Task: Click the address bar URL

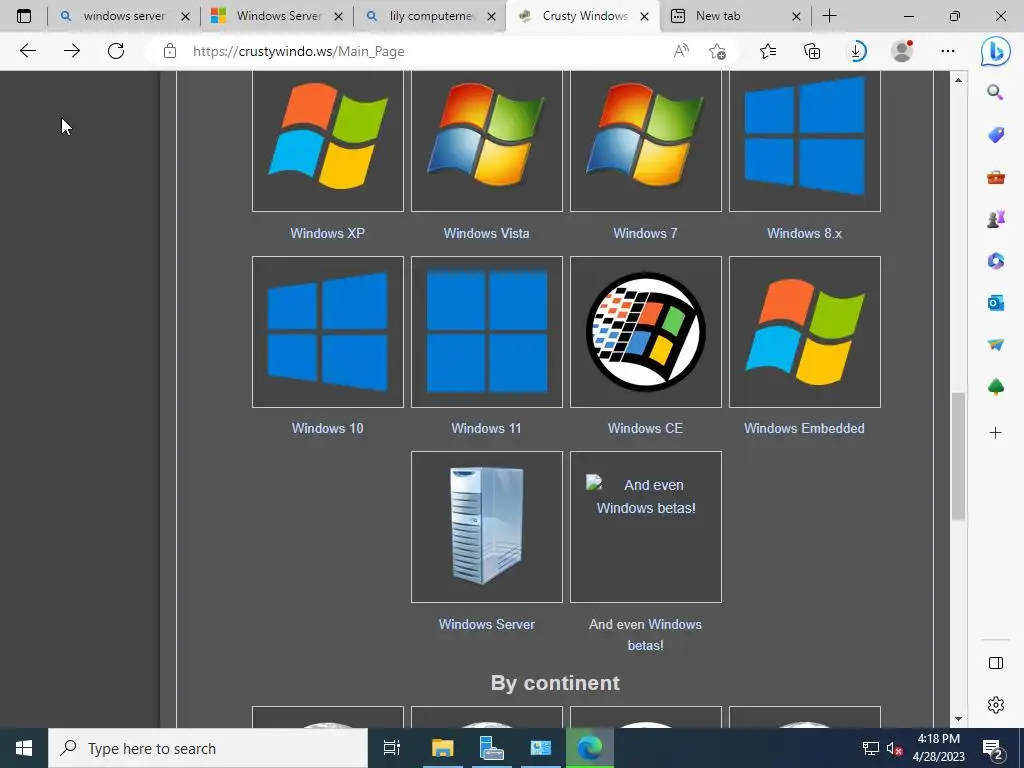Action: tap(298, 51)
